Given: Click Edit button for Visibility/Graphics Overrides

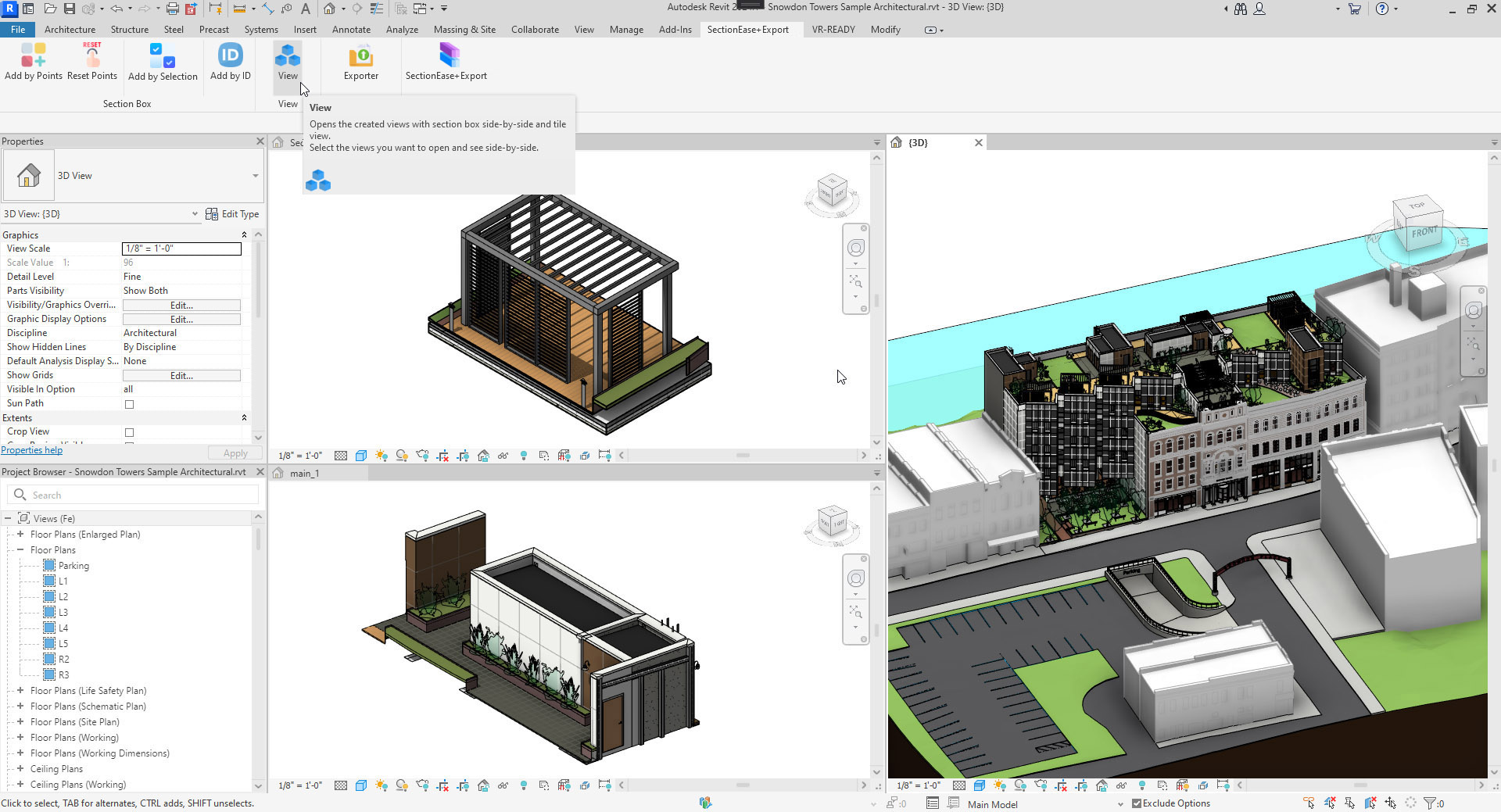Looking at the screenshot, I should tap(181, 306).
